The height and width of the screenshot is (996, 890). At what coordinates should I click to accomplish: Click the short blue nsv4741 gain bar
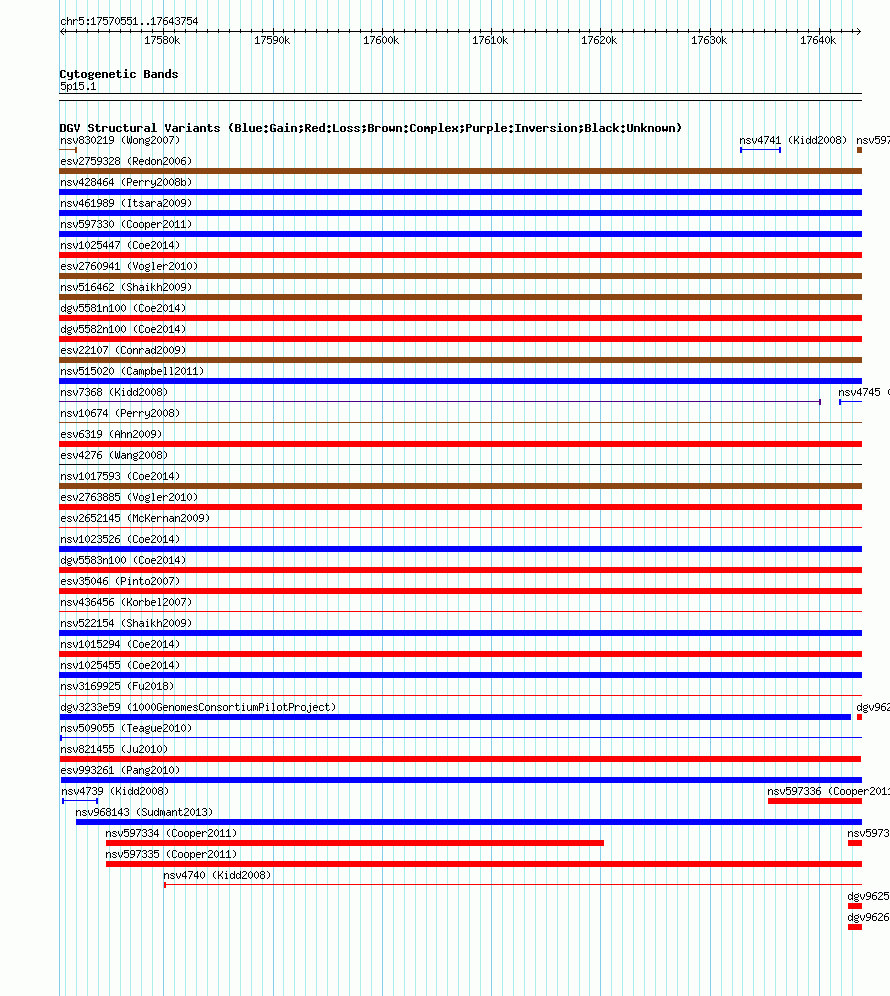pos(760,150)
